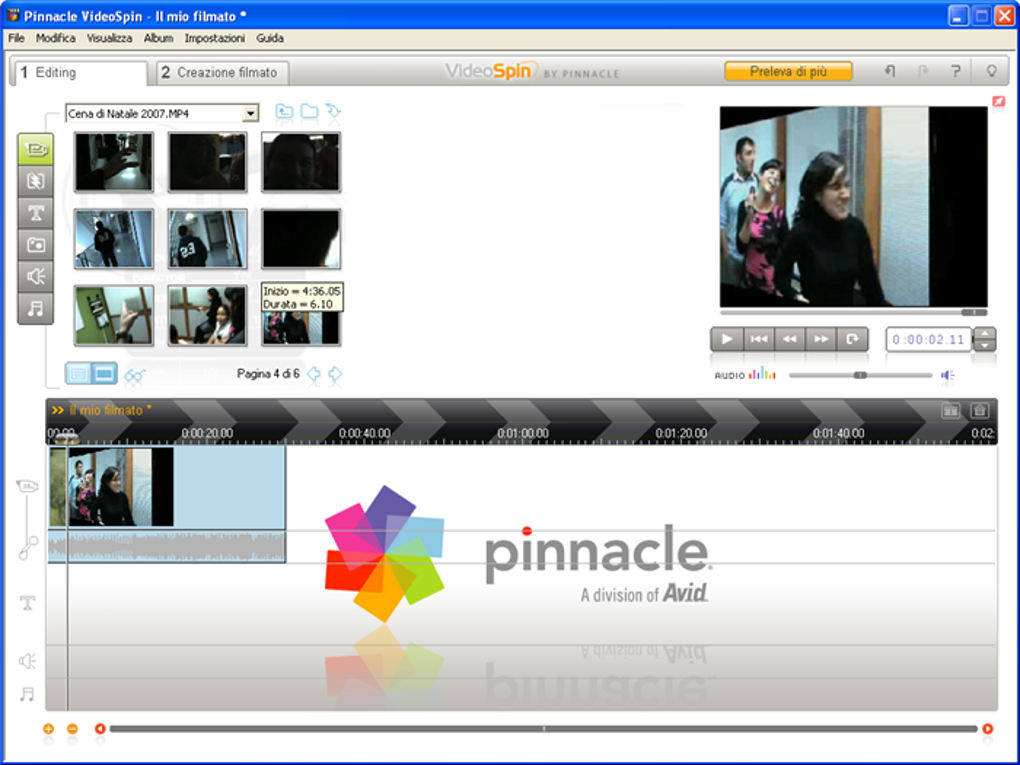Go to next album page arrow
The image size is (1020, 765).
tap(336, 374)
